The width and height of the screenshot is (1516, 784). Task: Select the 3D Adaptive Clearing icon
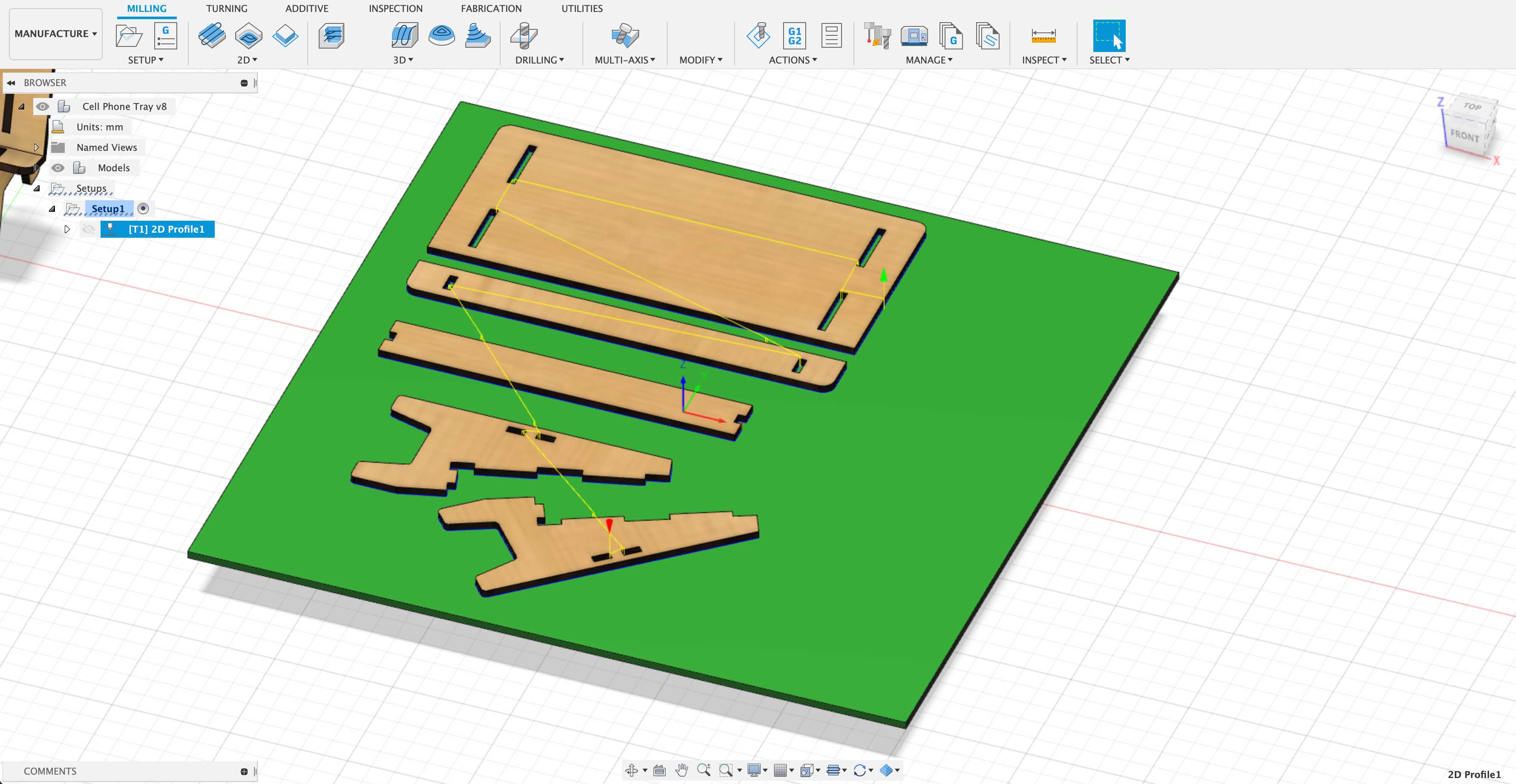[404, 36]
